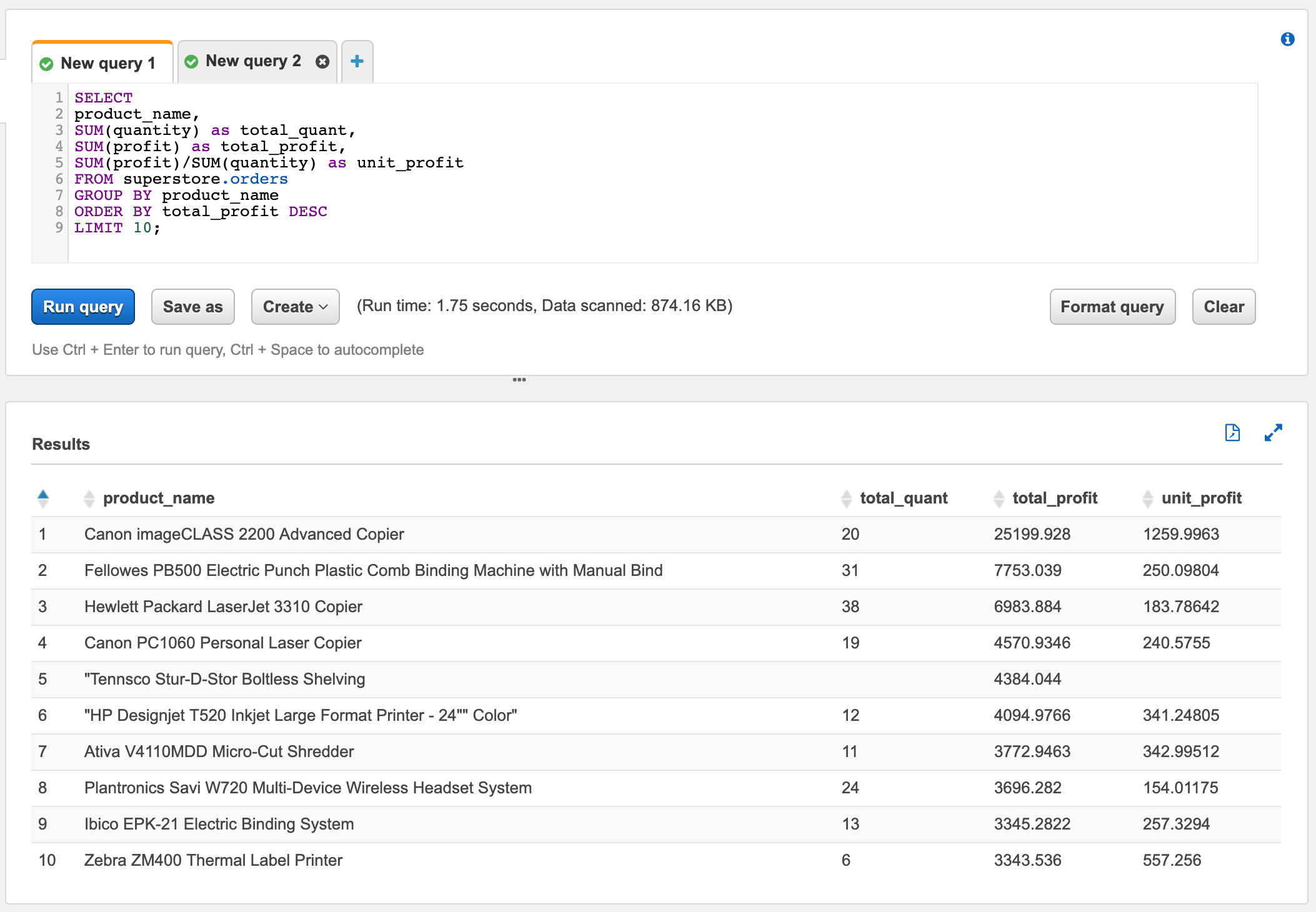
Task: Expand results panel to fullscreen
Action: point(1272,432)
